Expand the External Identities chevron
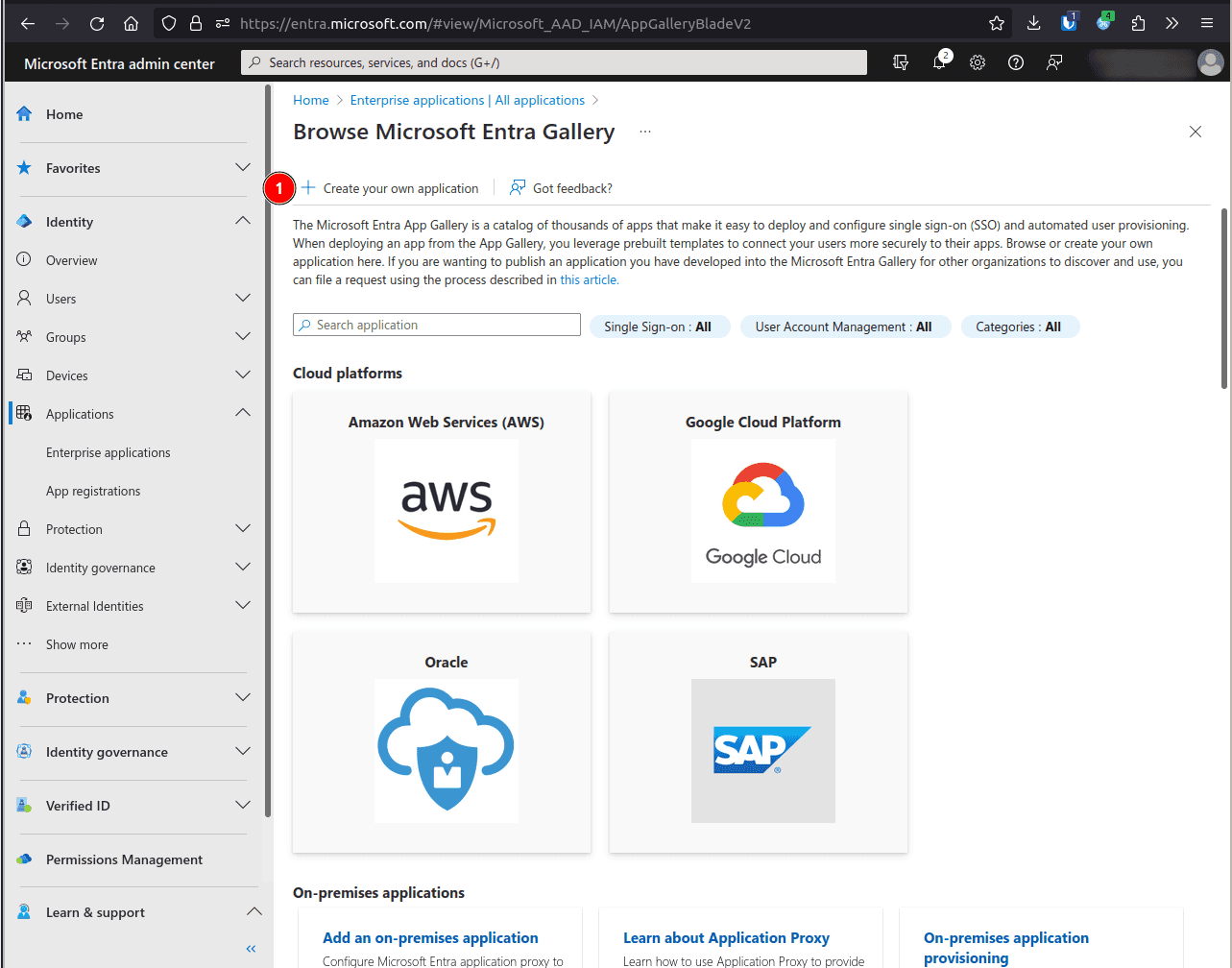 (243, 605)
